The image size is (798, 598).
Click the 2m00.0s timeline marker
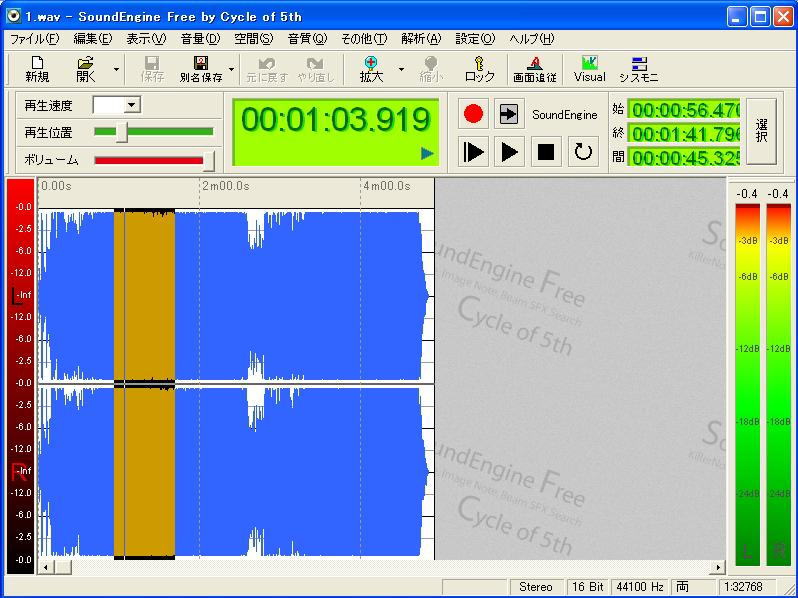(x=225, y=186)
